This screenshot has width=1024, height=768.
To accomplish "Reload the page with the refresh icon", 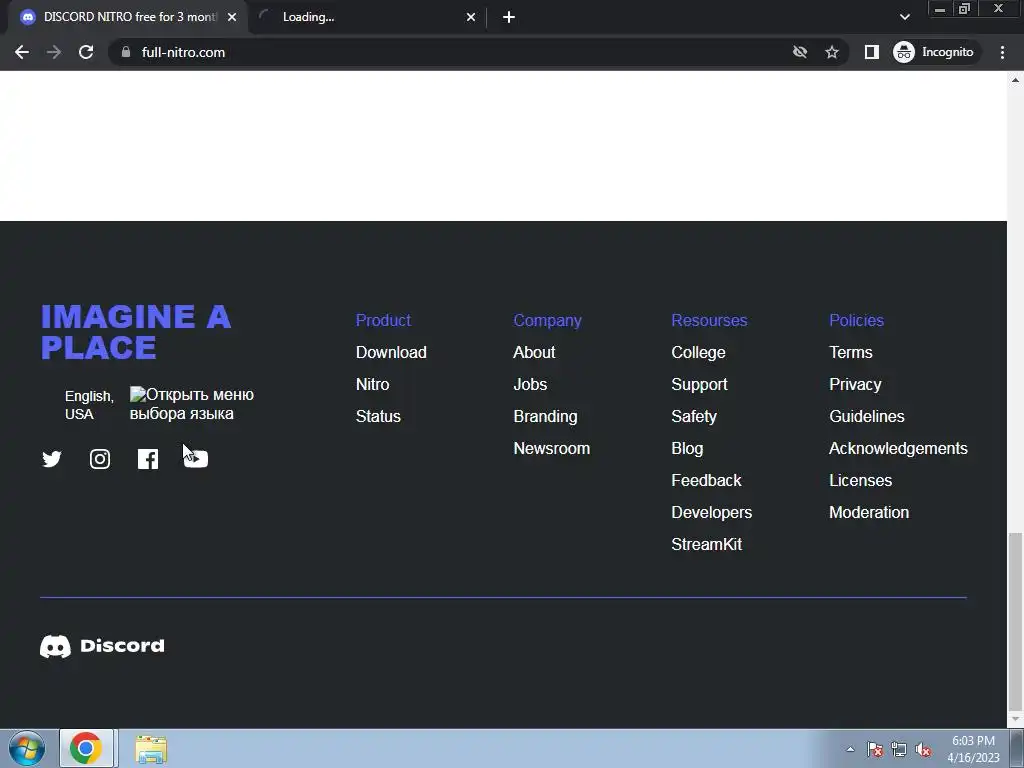I will [x=86, y=52].
